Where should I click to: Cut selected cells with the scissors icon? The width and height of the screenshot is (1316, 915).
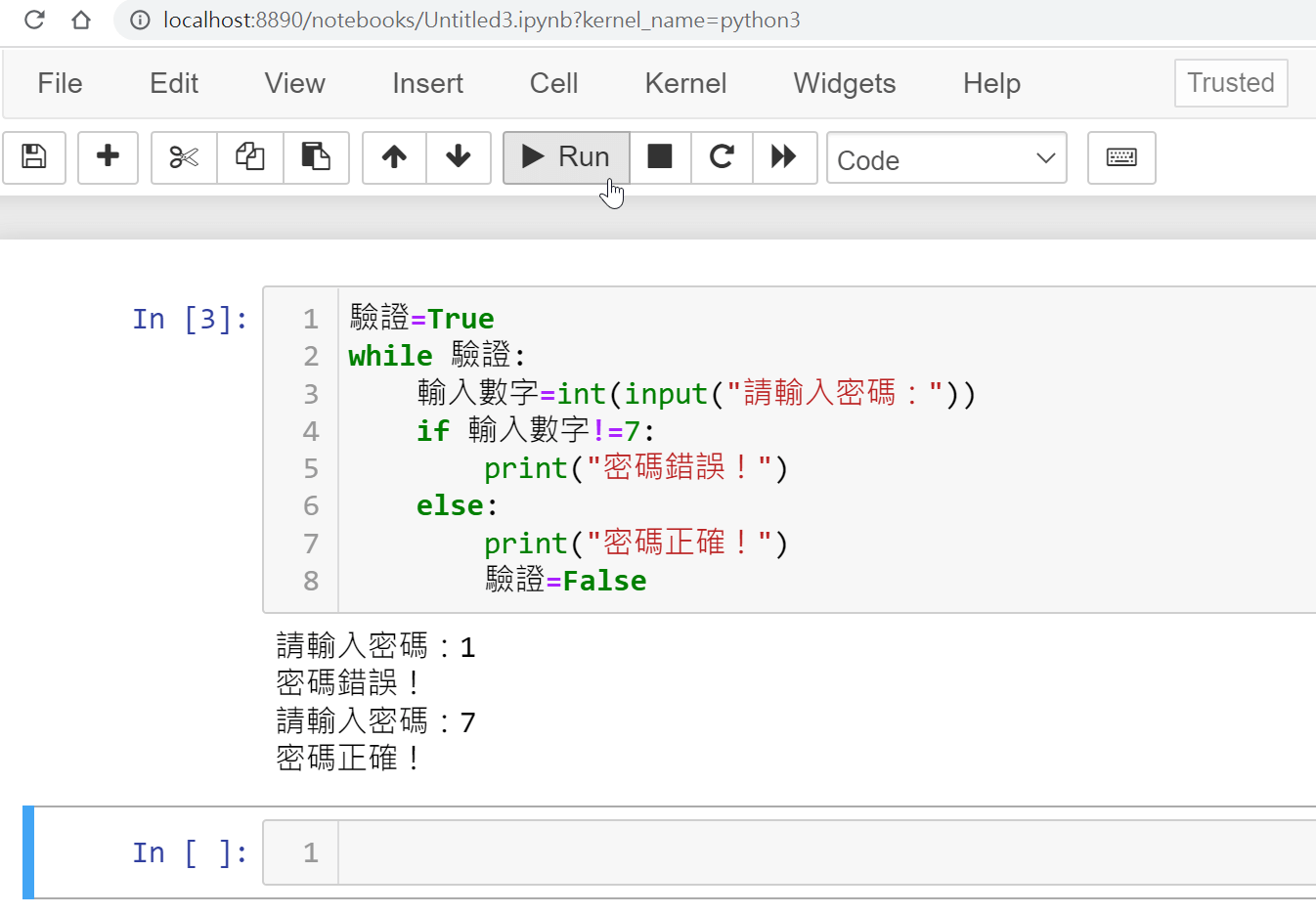click(184, 157)
